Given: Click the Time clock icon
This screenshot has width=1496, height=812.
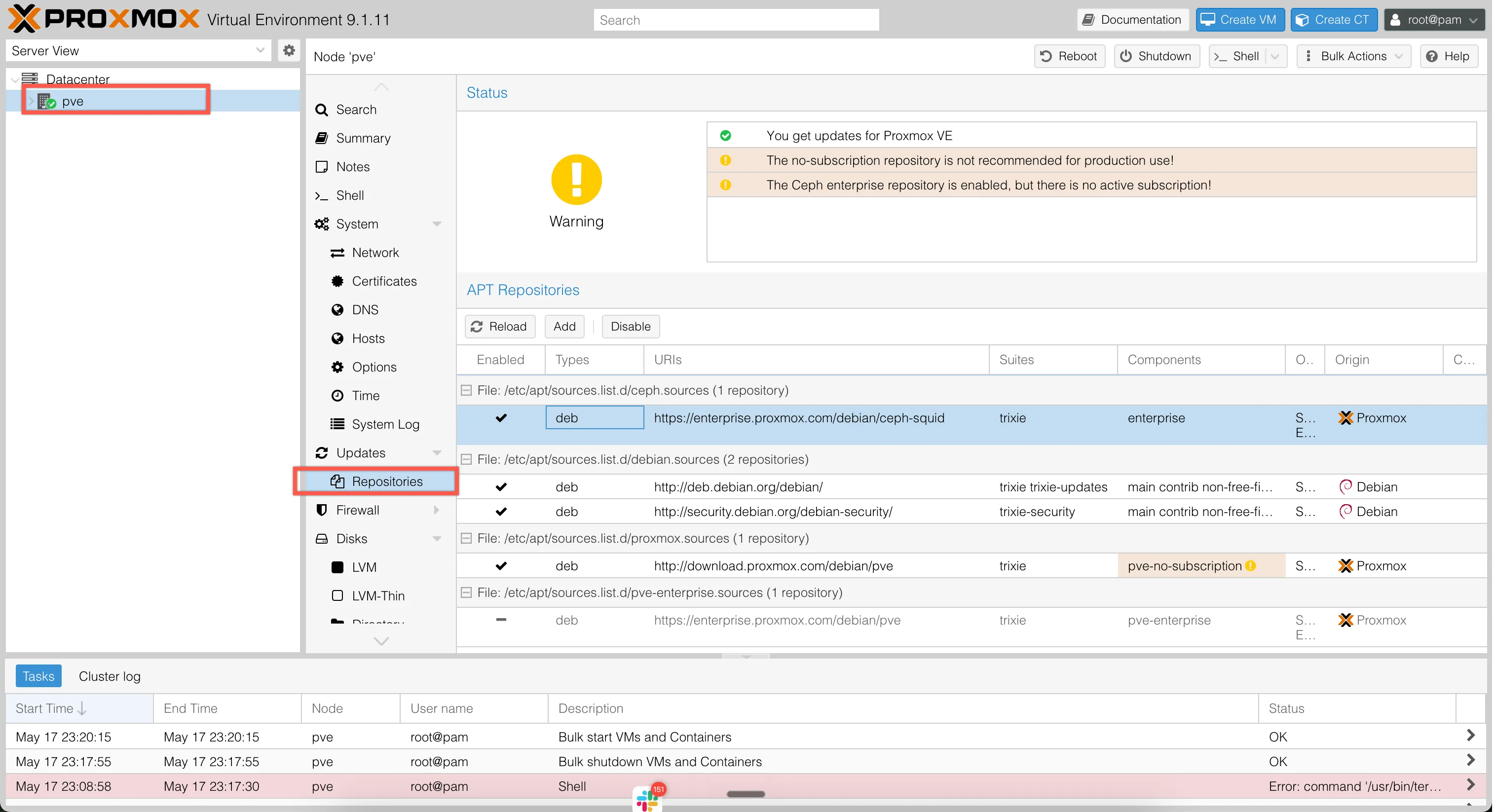Looking at the screenshot, I should [x=337, y=396].
